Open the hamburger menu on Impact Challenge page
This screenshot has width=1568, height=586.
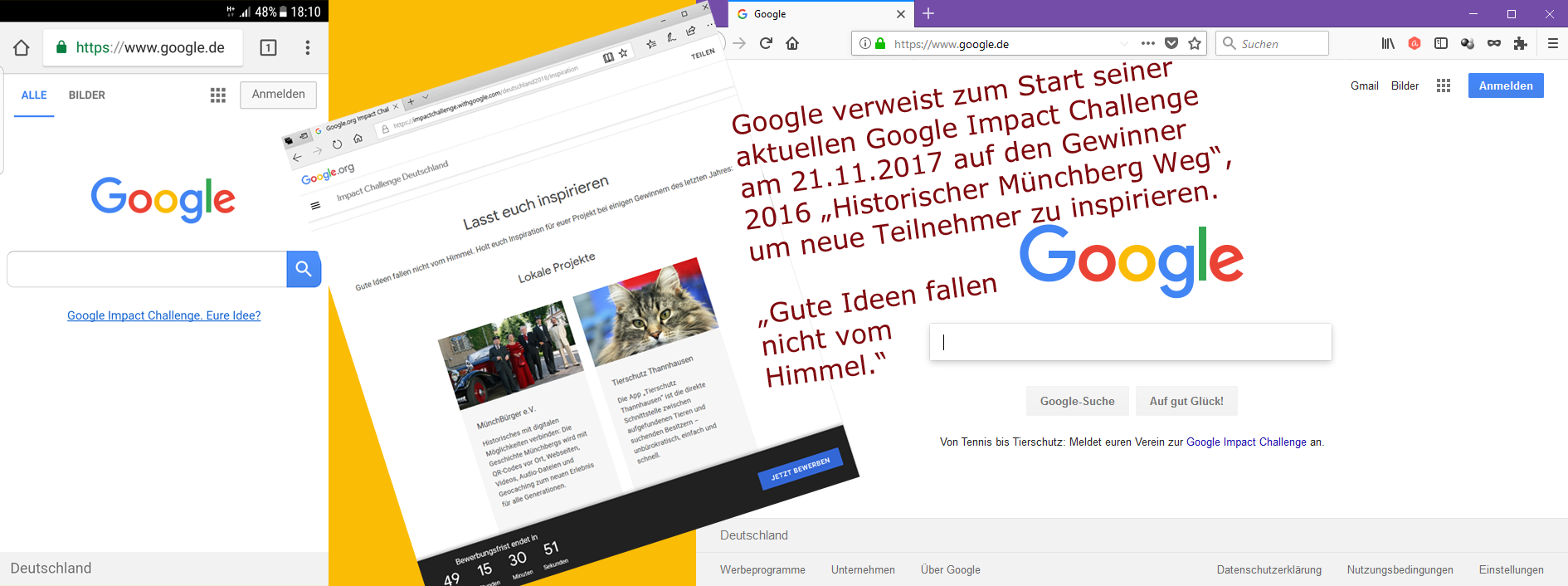(315, 206)
